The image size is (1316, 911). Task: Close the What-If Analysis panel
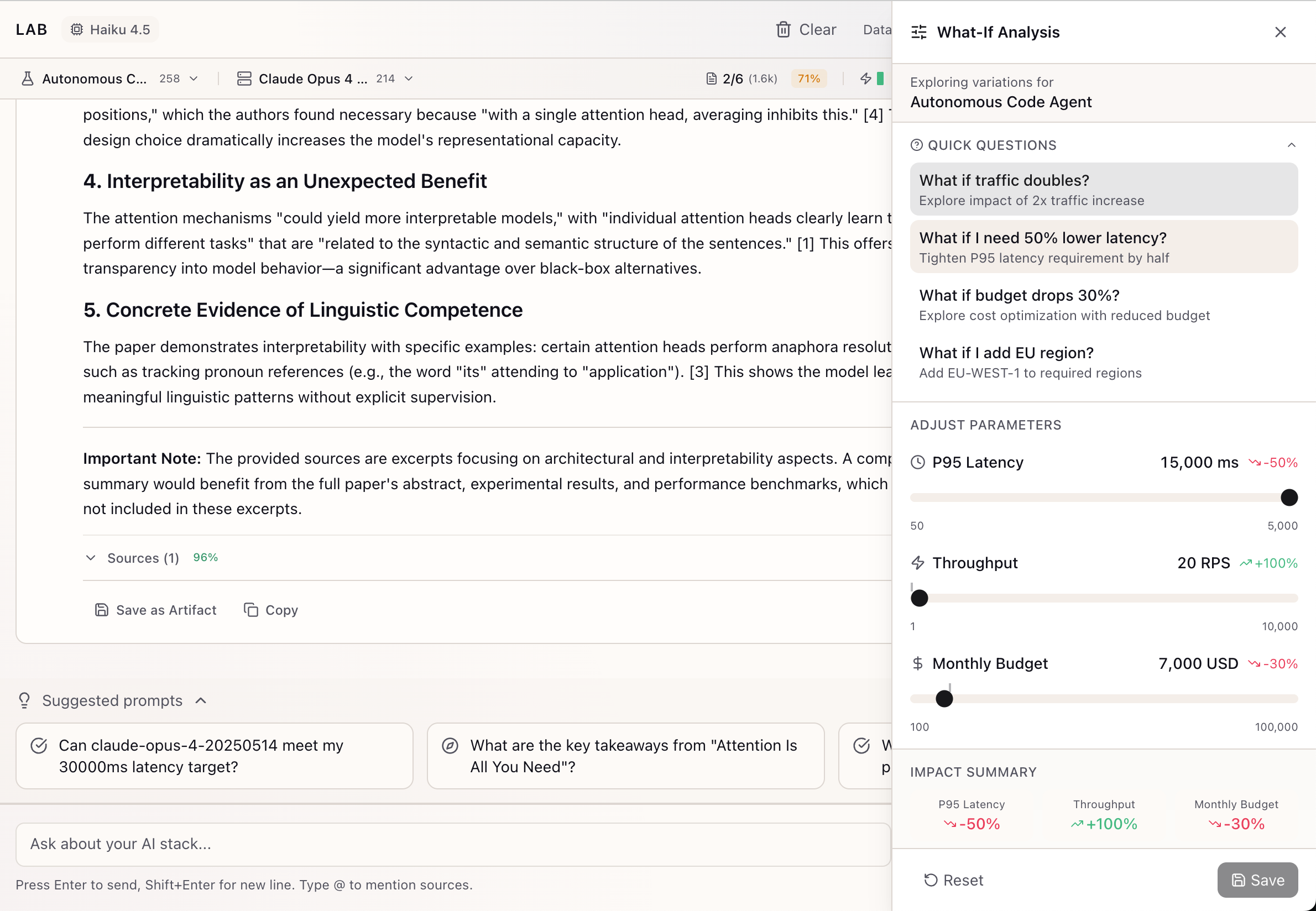(1280, 33)
